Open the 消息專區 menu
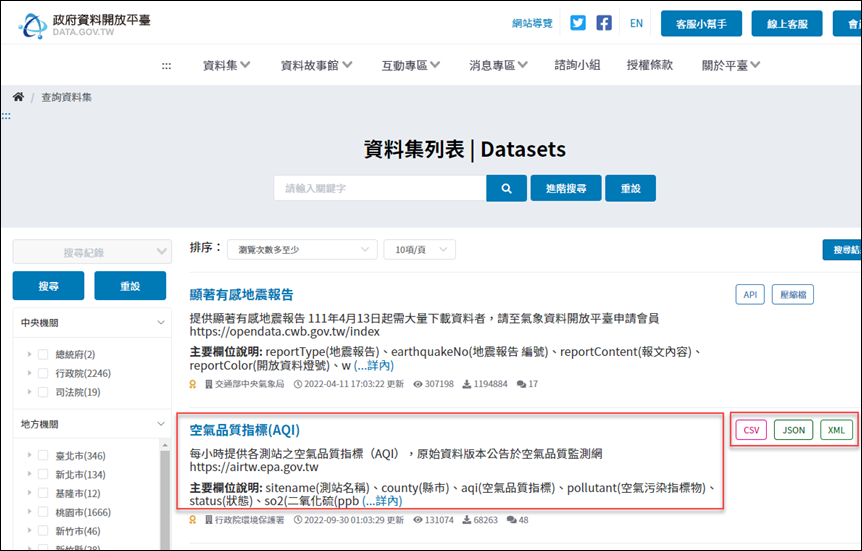This screenshot has width=862, height=551. coord(498,65)
